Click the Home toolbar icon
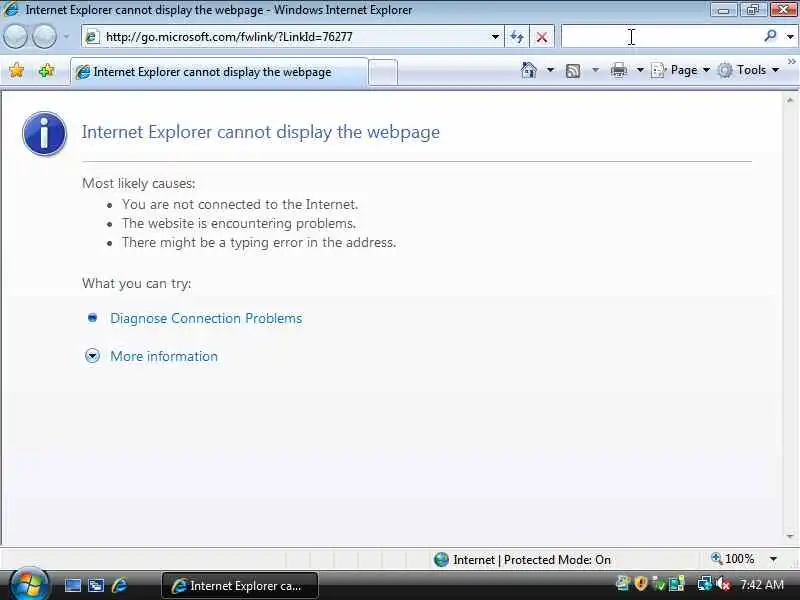800x600 pixels. click(x=529, y=70)
